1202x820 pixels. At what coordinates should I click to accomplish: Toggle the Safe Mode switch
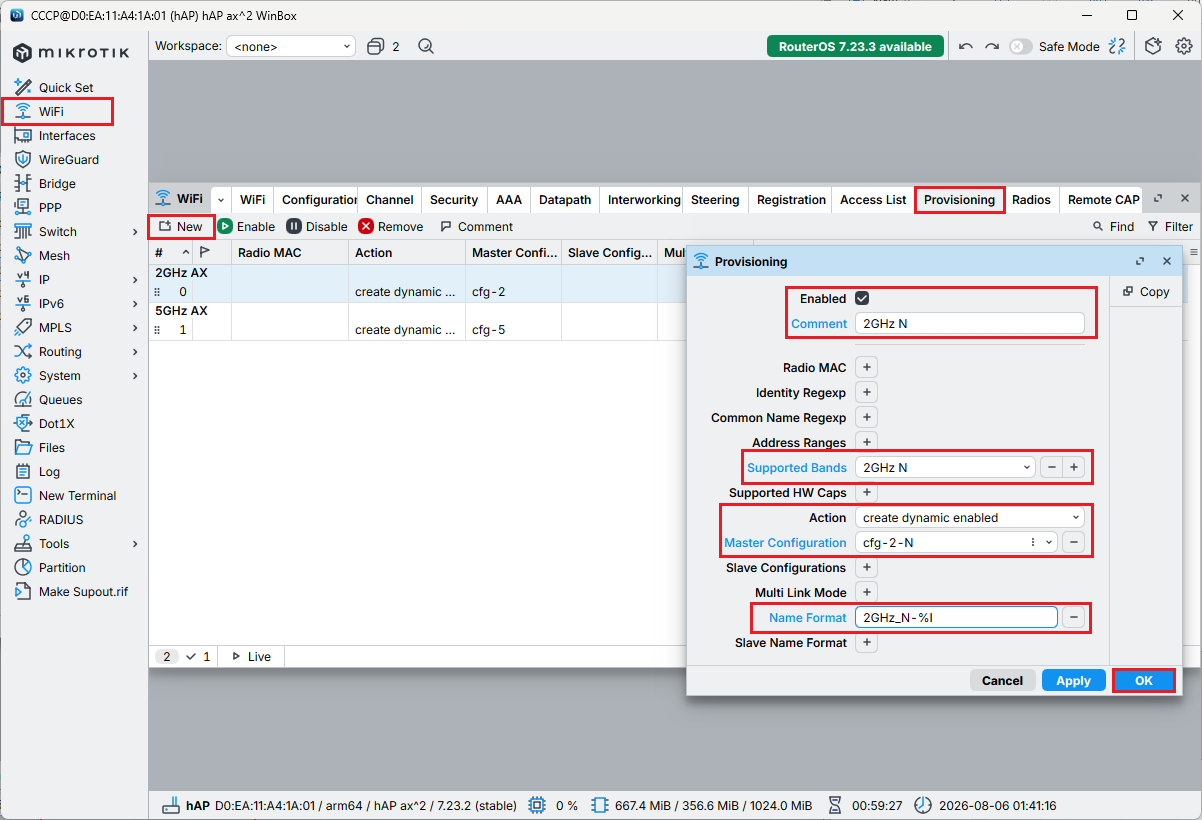click(1020, 46)
